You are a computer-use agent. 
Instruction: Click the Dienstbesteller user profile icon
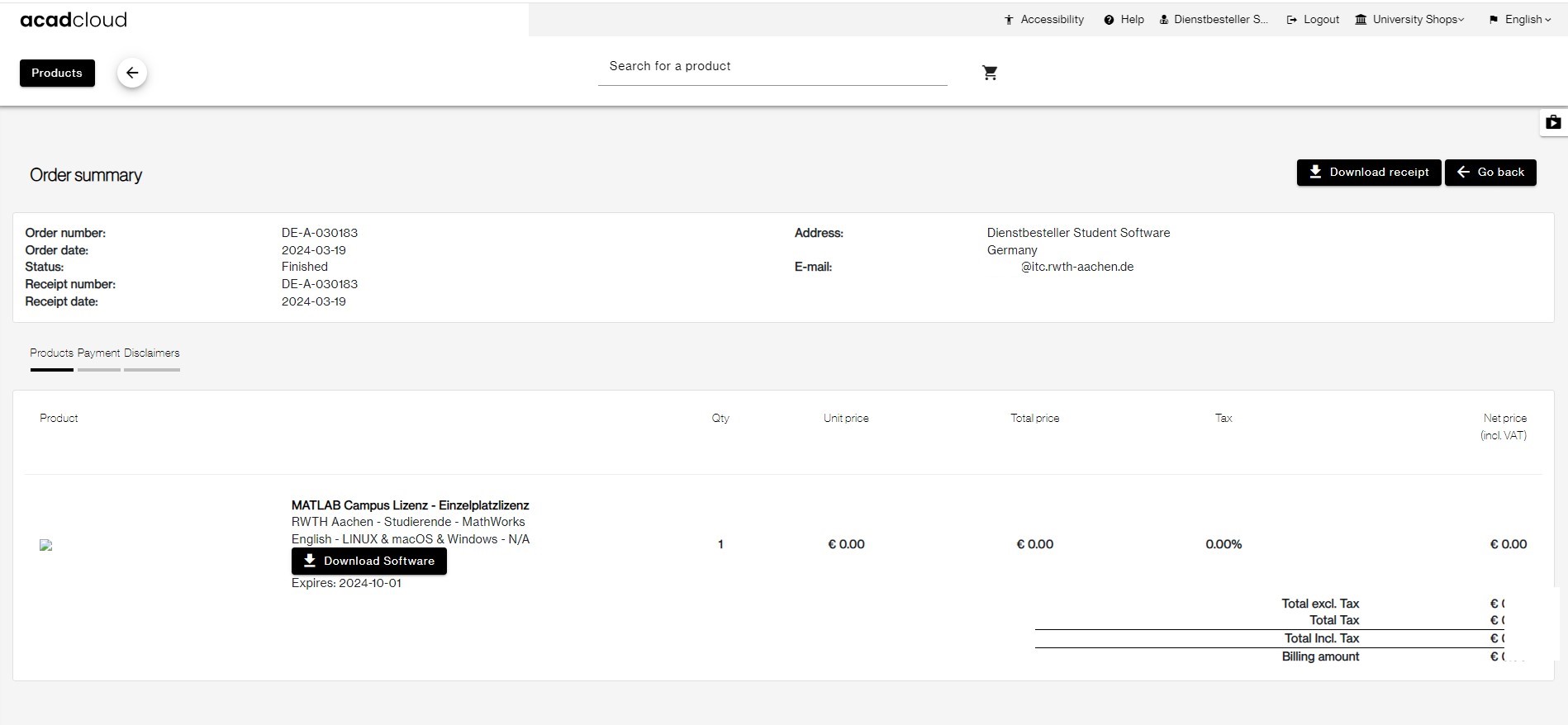click(1163, 20)
